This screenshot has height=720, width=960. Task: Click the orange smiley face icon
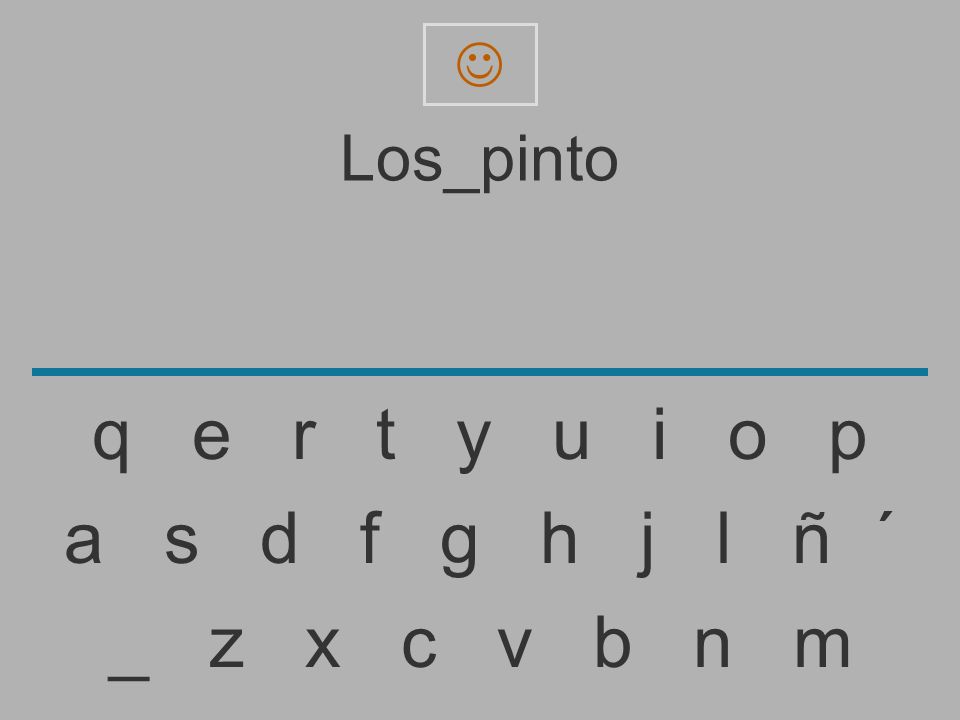(x=479, y=64)
